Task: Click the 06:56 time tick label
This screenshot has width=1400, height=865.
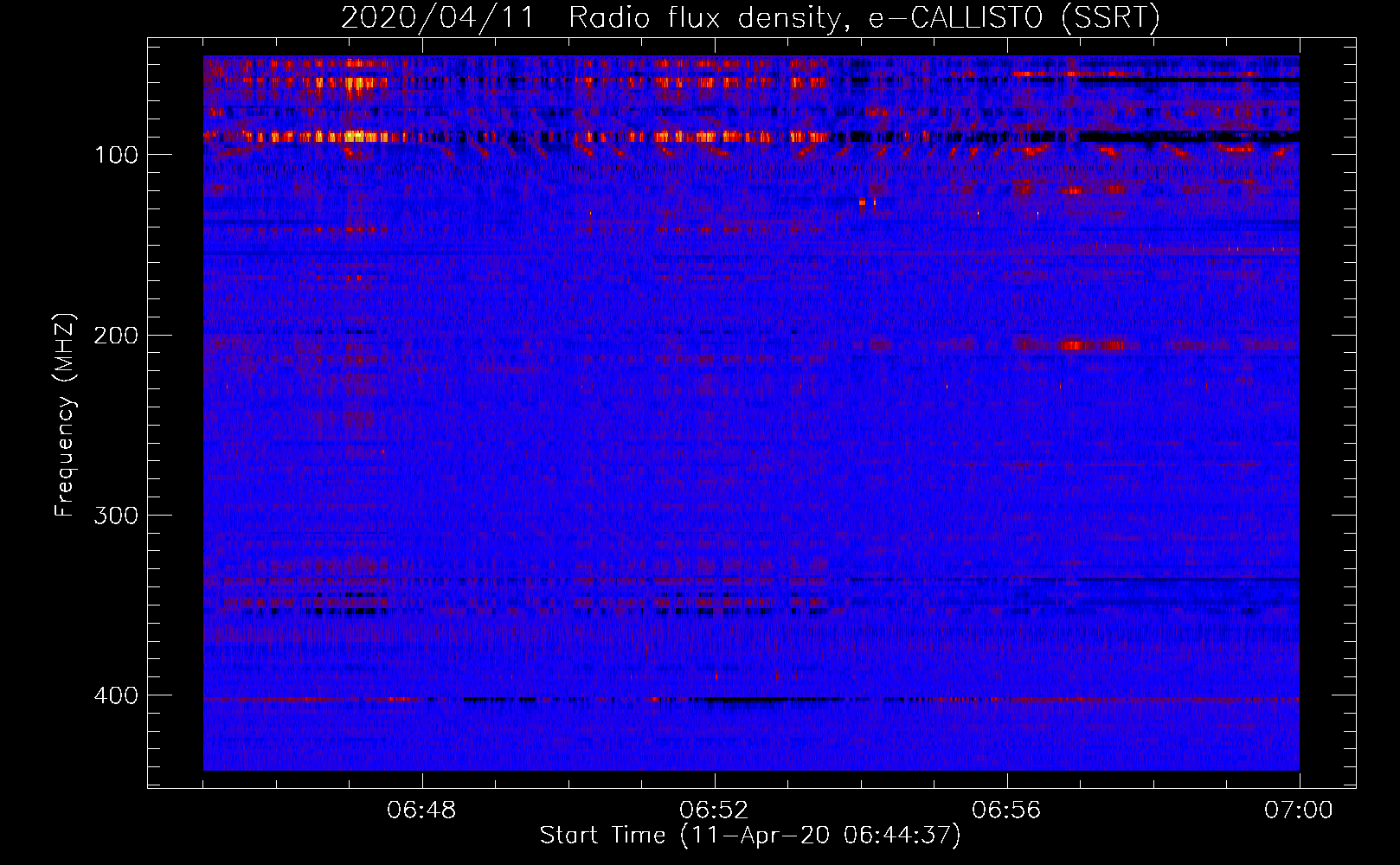Action: pyautogui.click(x=1007, y=811)
